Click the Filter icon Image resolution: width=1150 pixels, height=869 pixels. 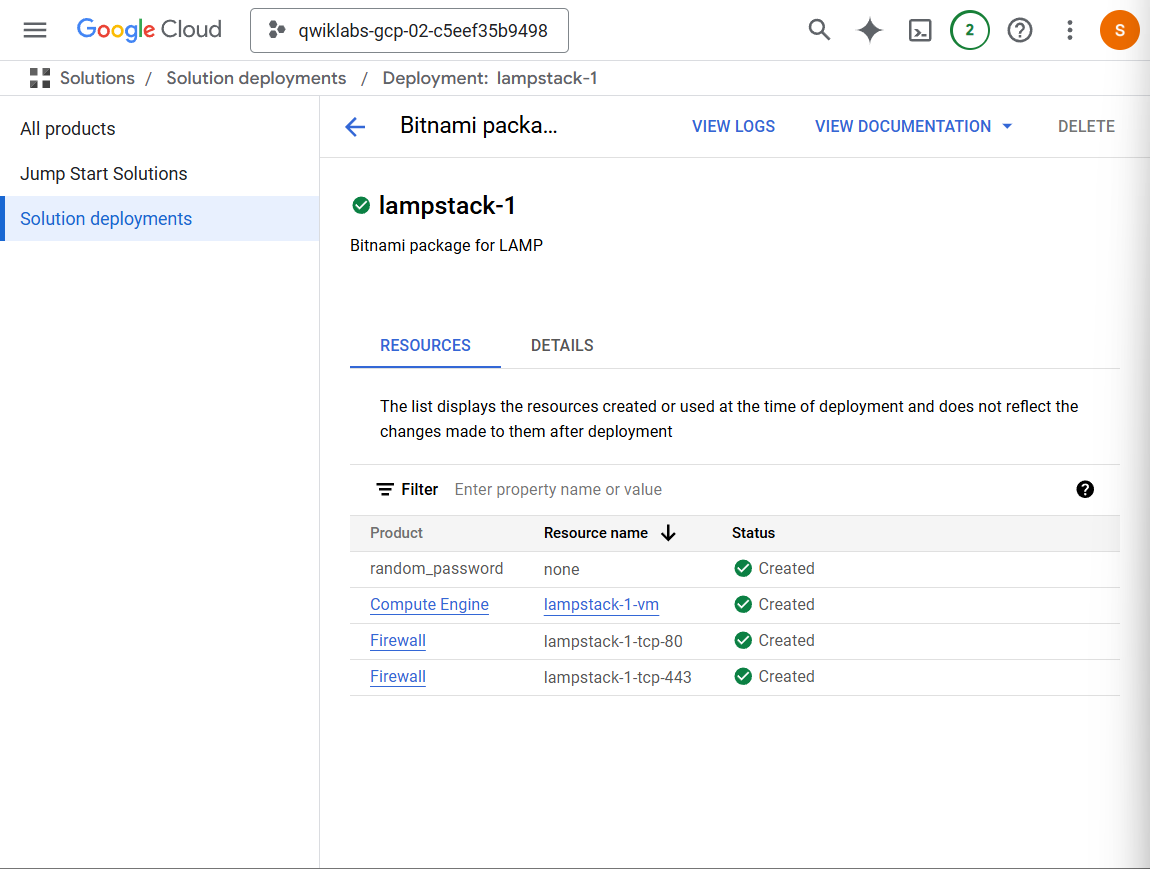coord(384,489)
